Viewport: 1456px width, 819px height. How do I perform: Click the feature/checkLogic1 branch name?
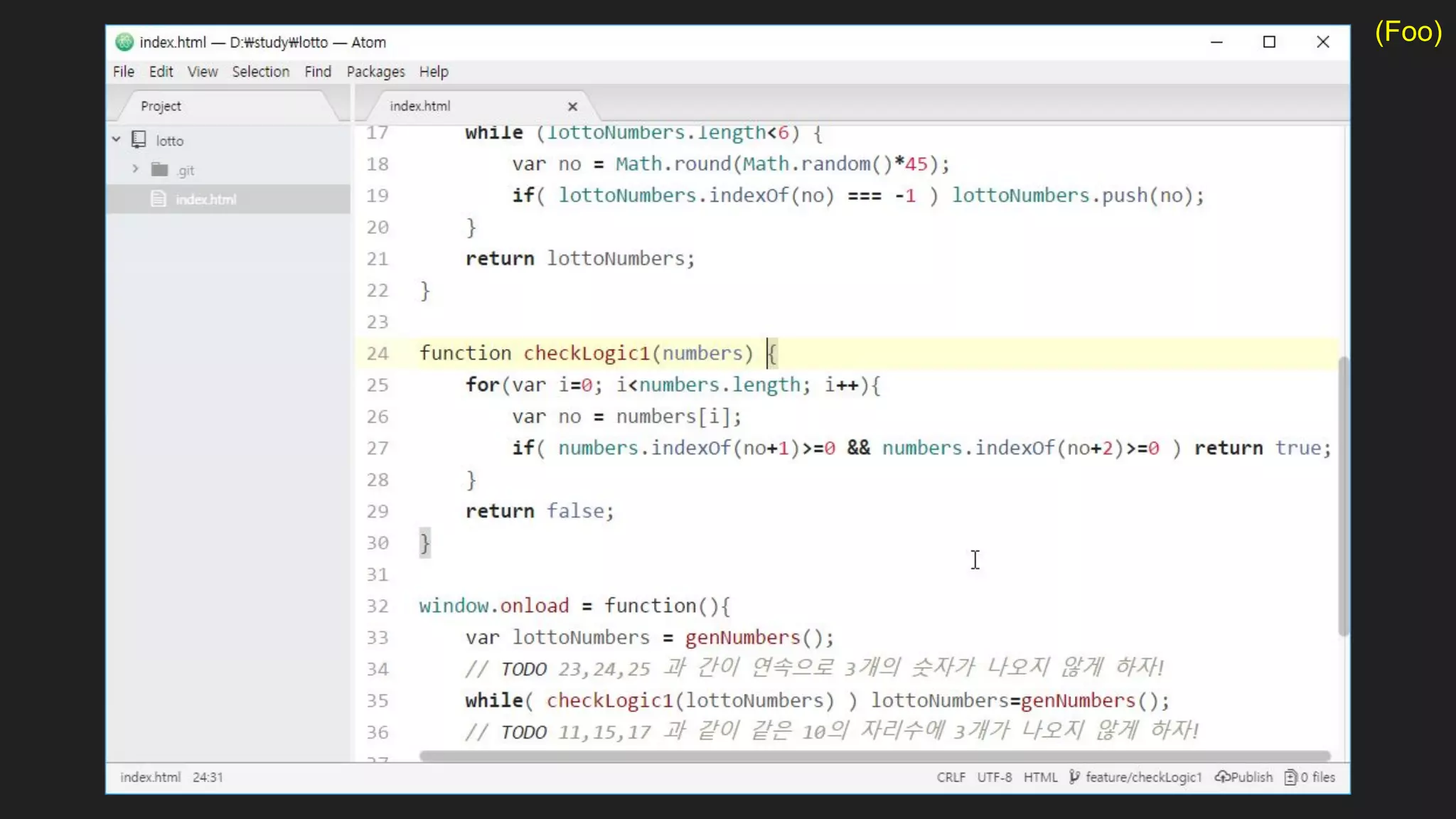click(x=1143, y=777)
